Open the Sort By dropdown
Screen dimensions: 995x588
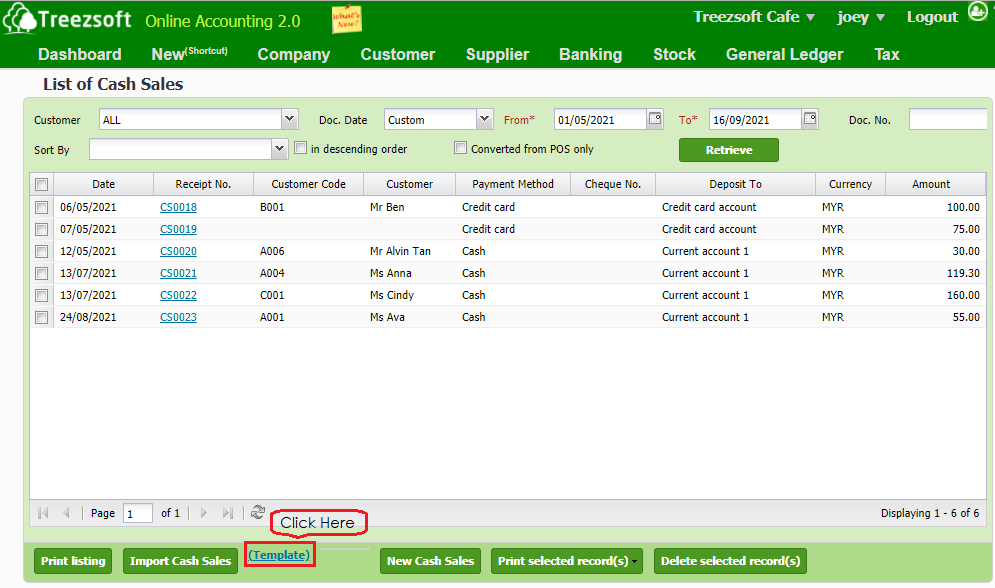click(279, 148)
